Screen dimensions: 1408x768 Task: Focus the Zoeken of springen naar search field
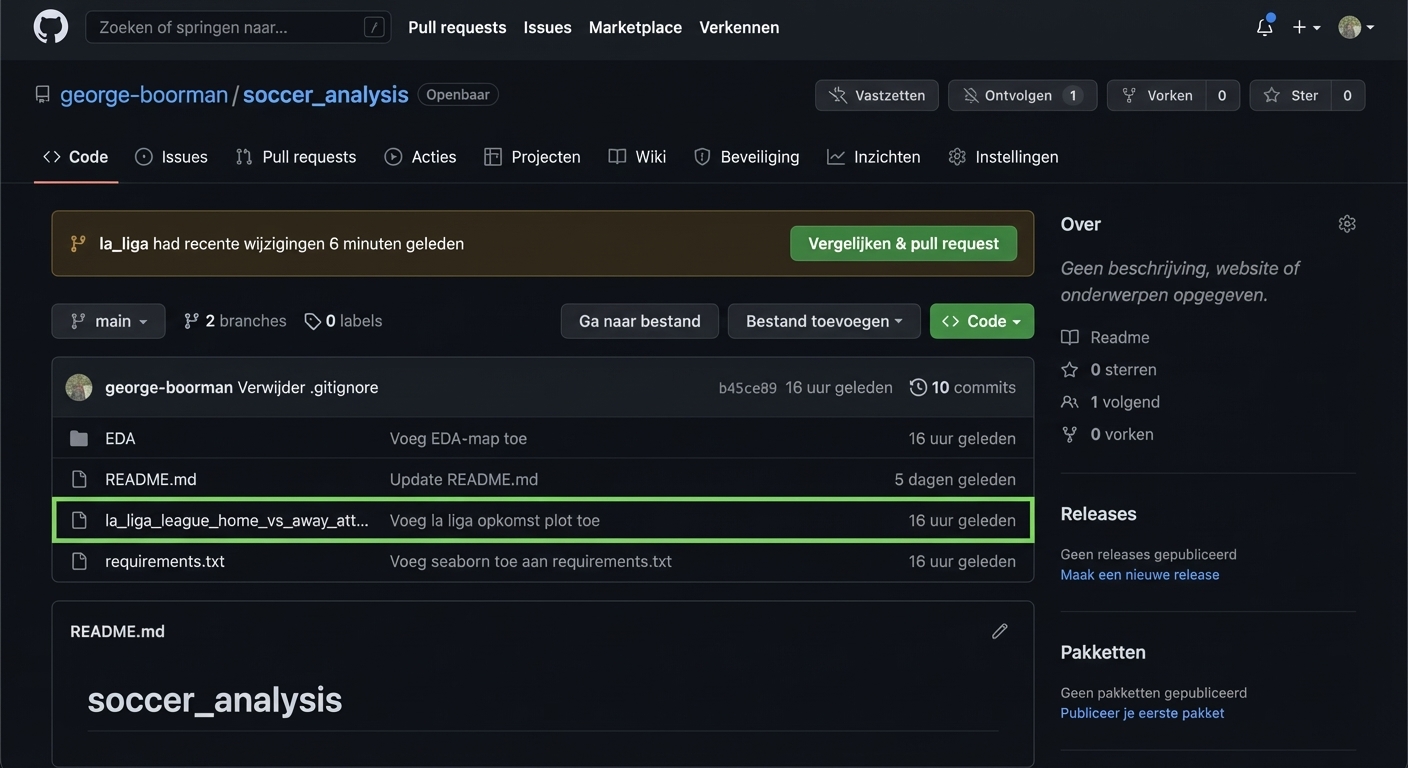click(x=225, y=27)
